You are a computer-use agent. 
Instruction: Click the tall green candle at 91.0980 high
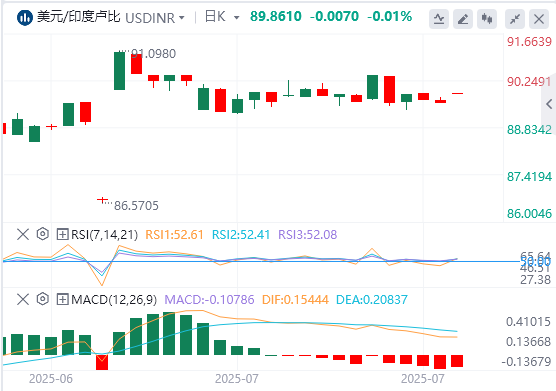(119, 71)
